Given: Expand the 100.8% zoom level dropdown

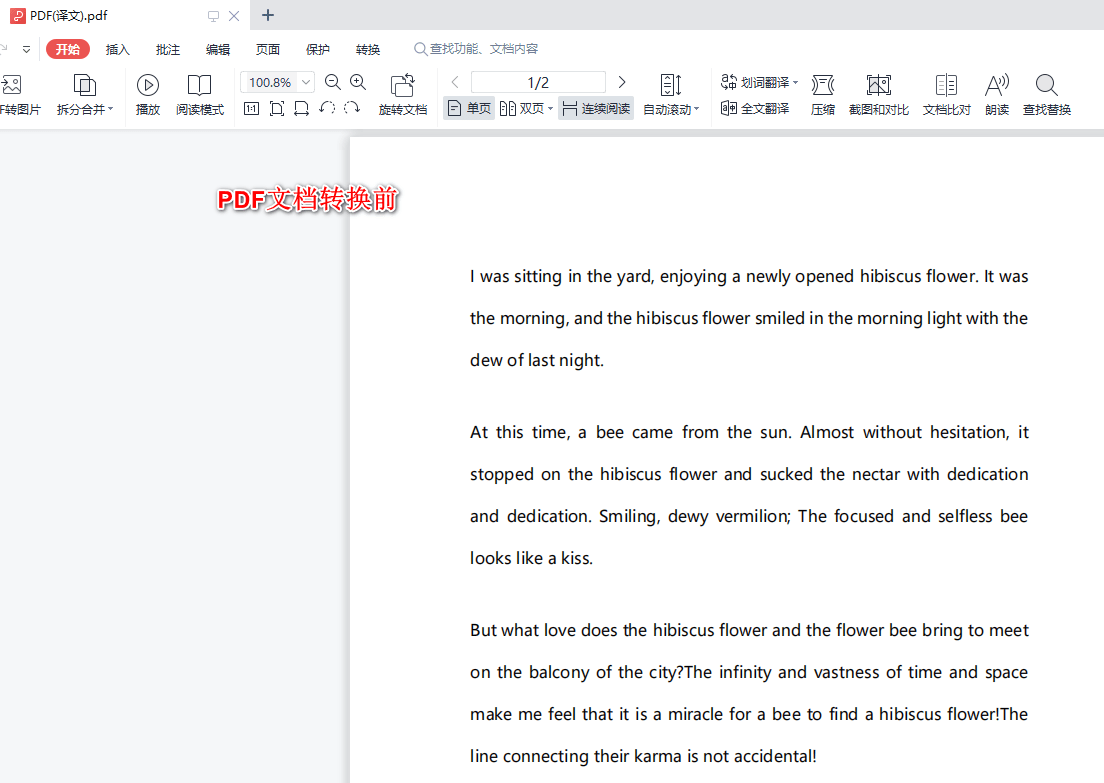Looking at the screenshot, I should click(x=306, y=83).
